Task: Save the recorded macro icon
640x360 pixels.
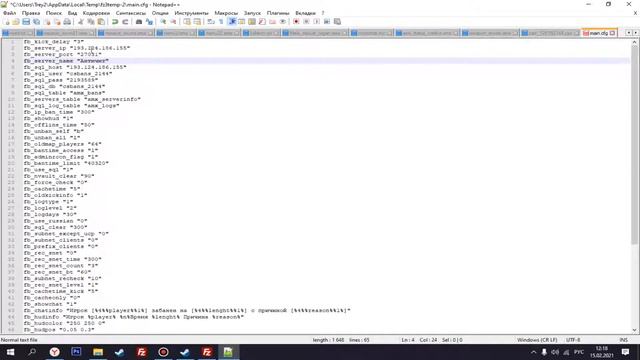Action: [337, 22]
